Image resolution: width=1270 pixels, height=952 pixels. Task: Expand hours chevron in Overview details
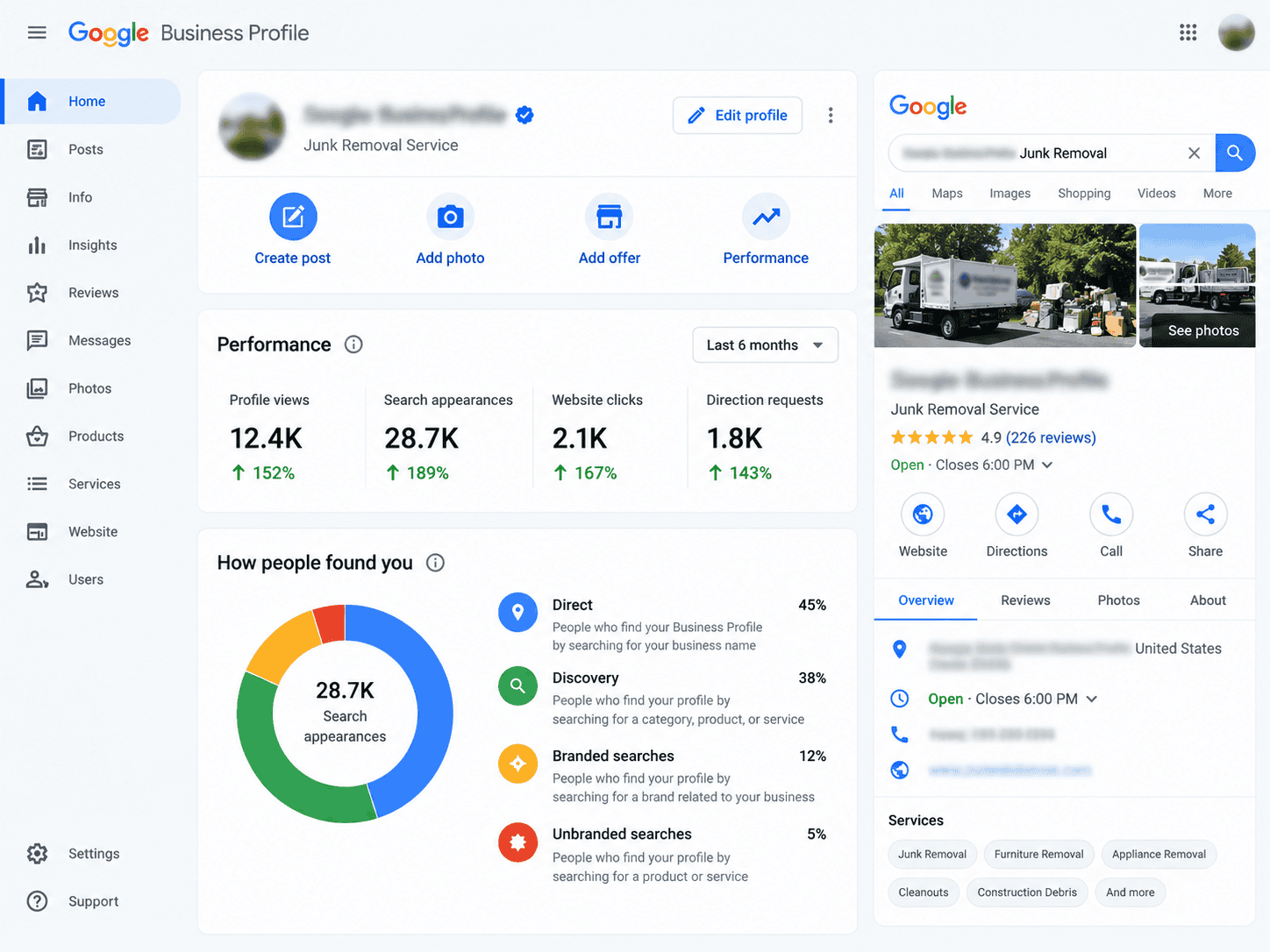[x=1092, y=699]
